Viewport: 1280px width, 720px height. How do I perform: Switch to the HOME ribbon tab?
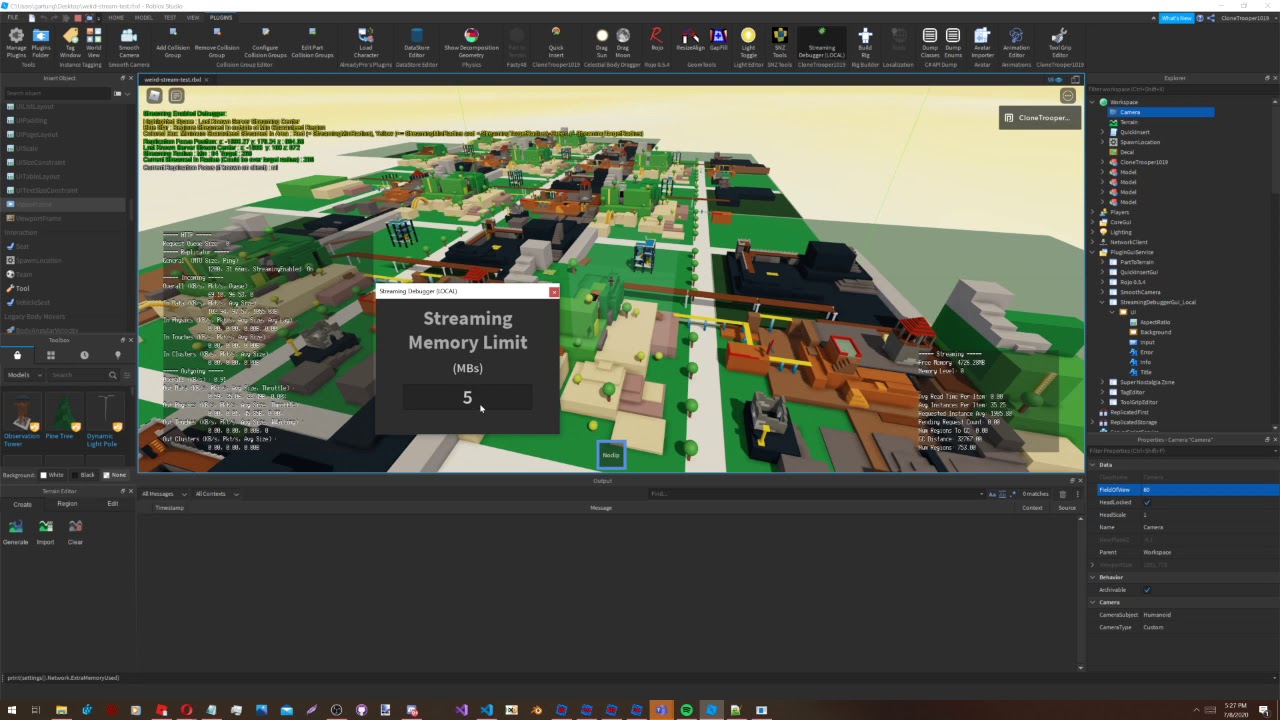click(x=116, y=18)
